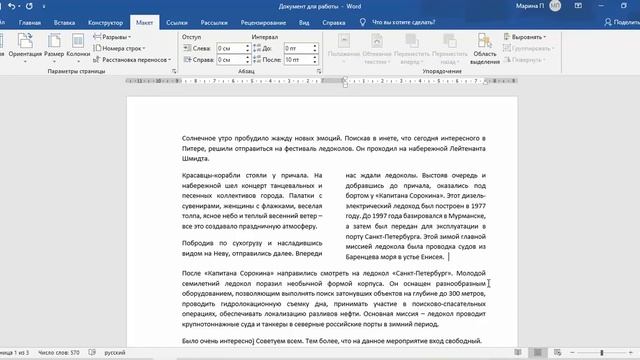
Task: Open the Расстановка переносов dropdown
Action: coord(132,60)
